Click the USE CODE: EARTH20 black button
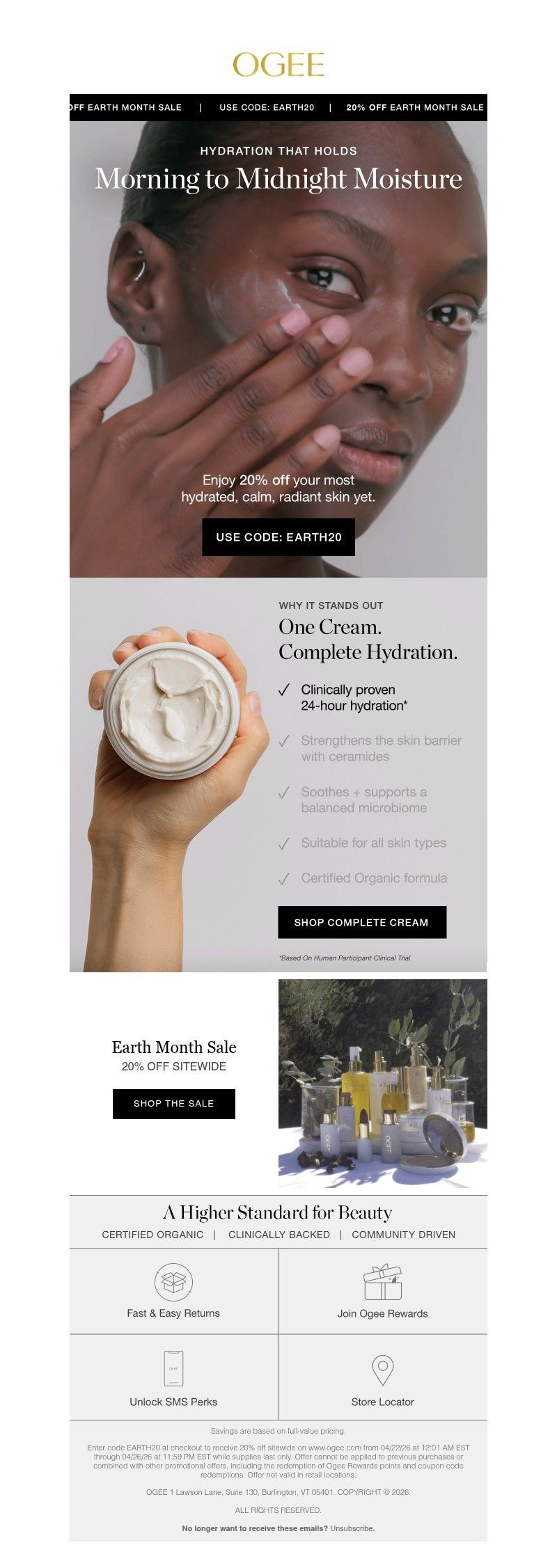This screenshot has height=1568, width=557. pyautogui.click(x=278, y=537)
